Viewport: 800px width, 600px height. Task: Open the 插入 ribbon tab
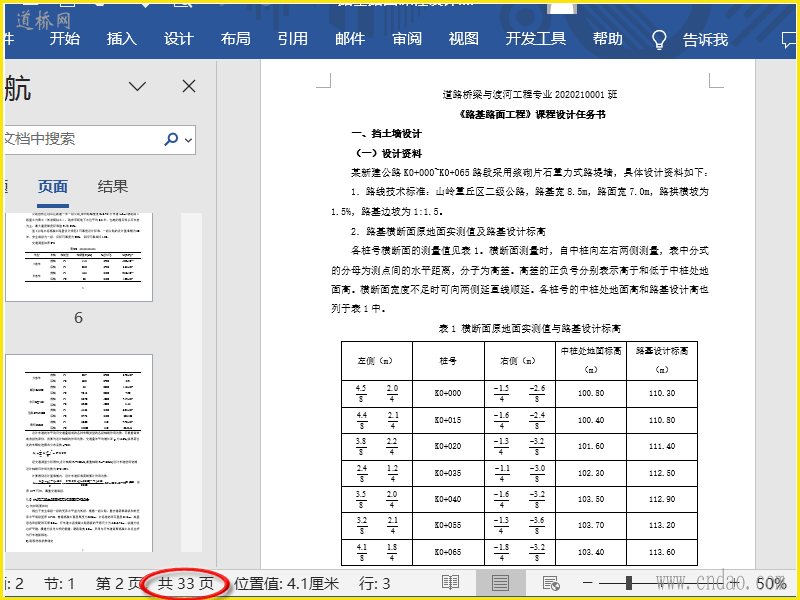pyautogui.click(x=121, y=39)
